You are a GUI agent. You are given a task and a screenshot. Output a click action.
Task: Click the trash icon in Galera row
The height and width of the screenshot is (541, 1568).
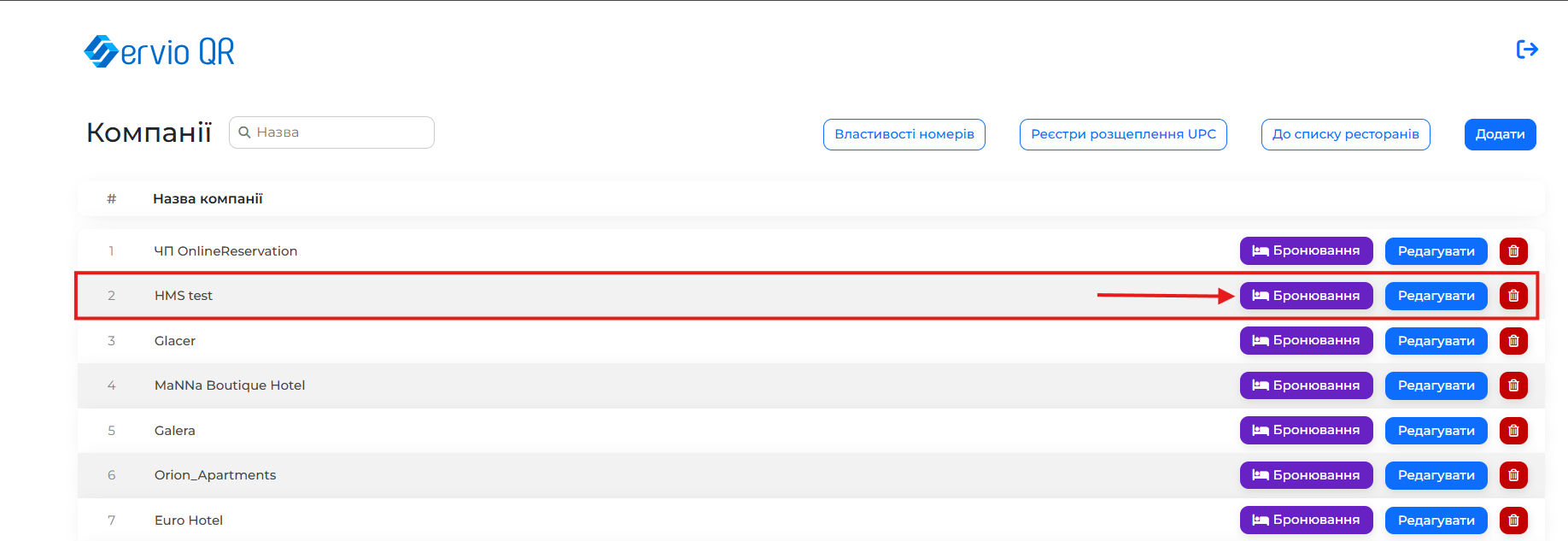1513,431
